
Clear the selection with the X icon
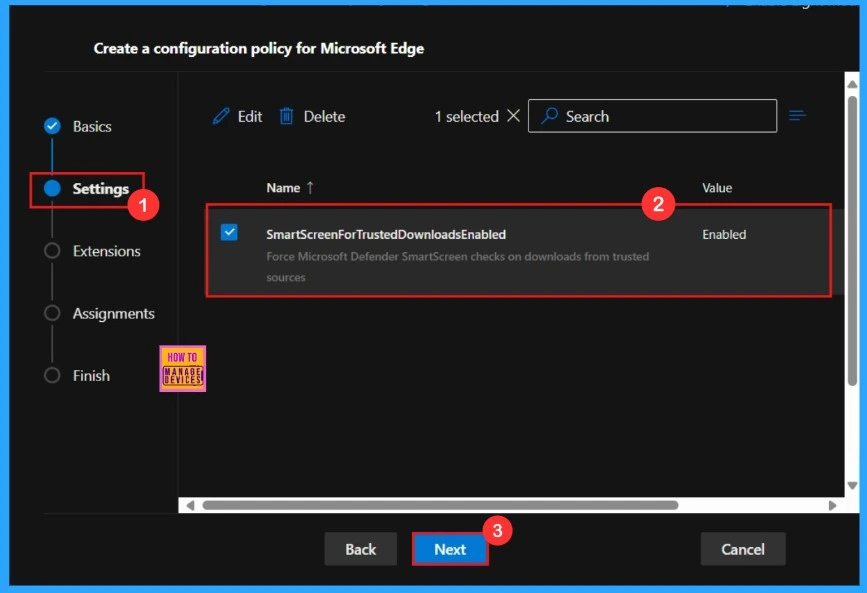pyautogui.click(x=513, y=116)
